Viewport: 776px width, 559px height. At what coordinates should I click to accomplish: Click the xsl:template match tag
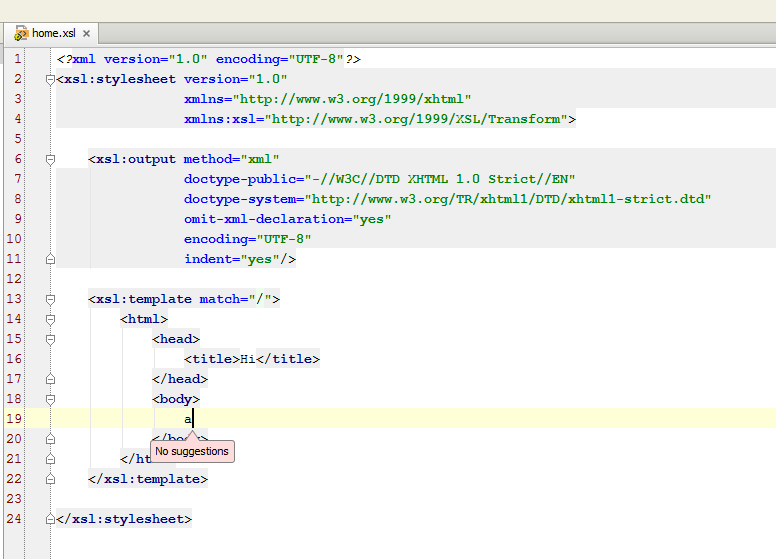[184, 299]
